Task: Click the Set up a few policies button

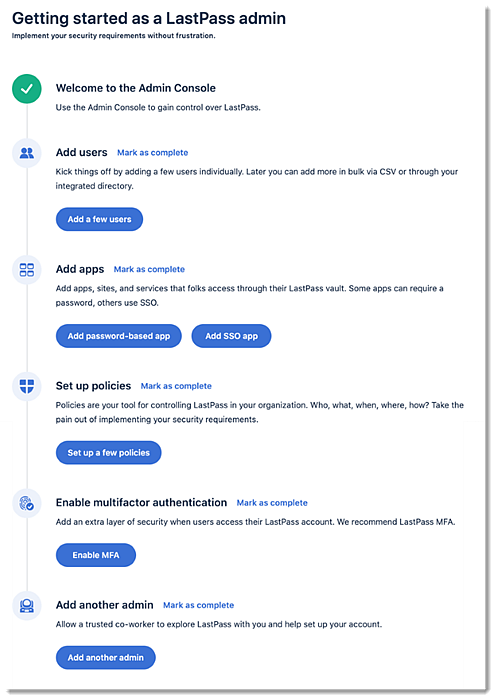Action: click(x=109, y=453)
